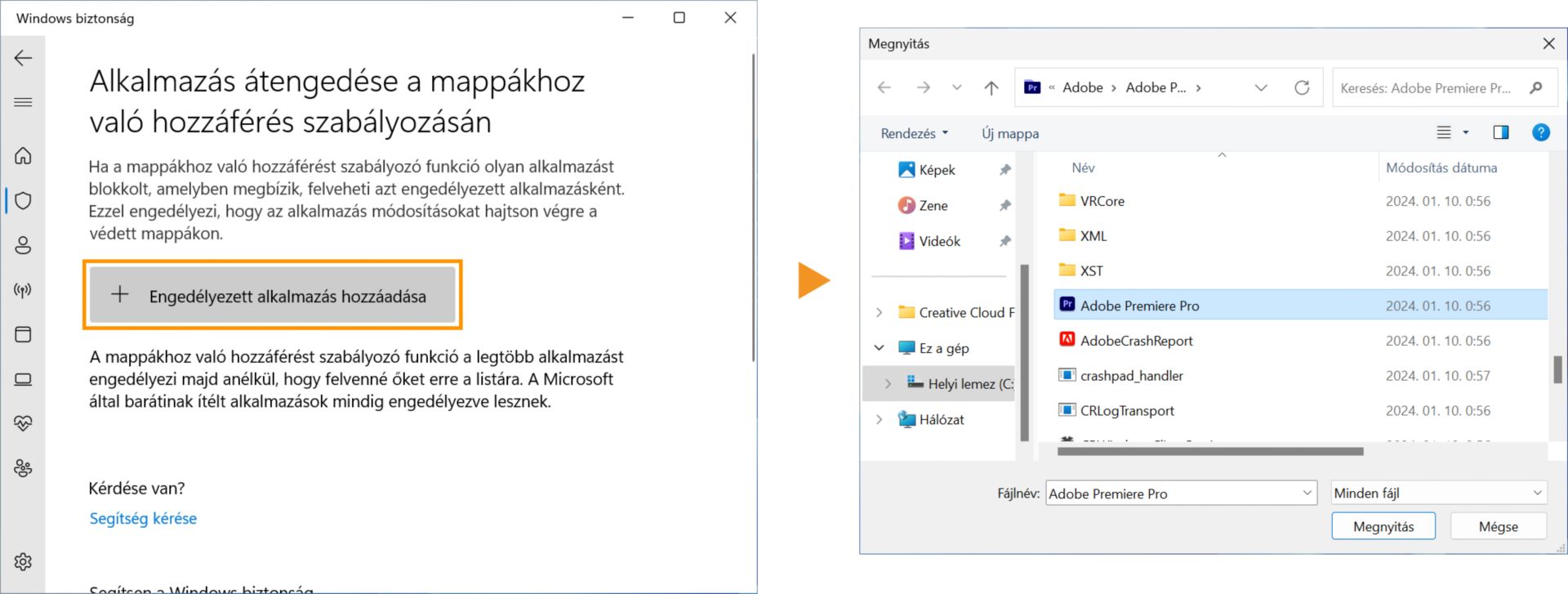Open the Segítség kérése link
Image resolution: width=1568 pixels, height=594 pixels.
(x=143, y=518)
